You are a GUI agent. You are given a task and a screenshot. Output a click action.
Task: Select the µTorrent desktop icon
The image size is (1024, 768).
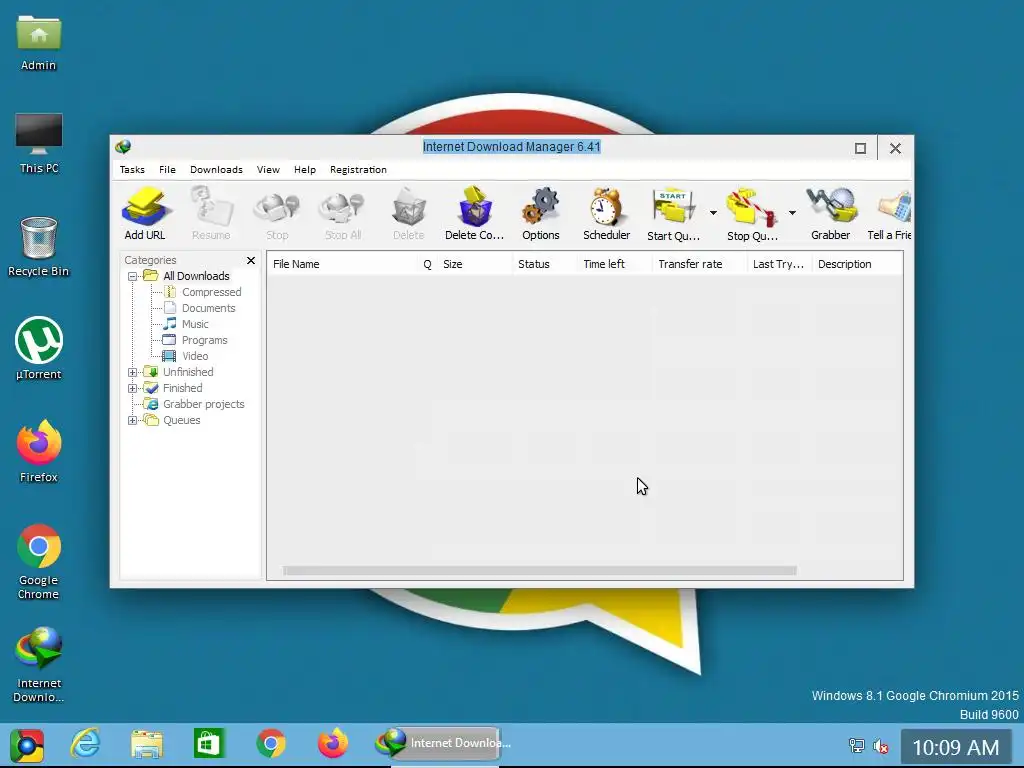tap(39, 349)
